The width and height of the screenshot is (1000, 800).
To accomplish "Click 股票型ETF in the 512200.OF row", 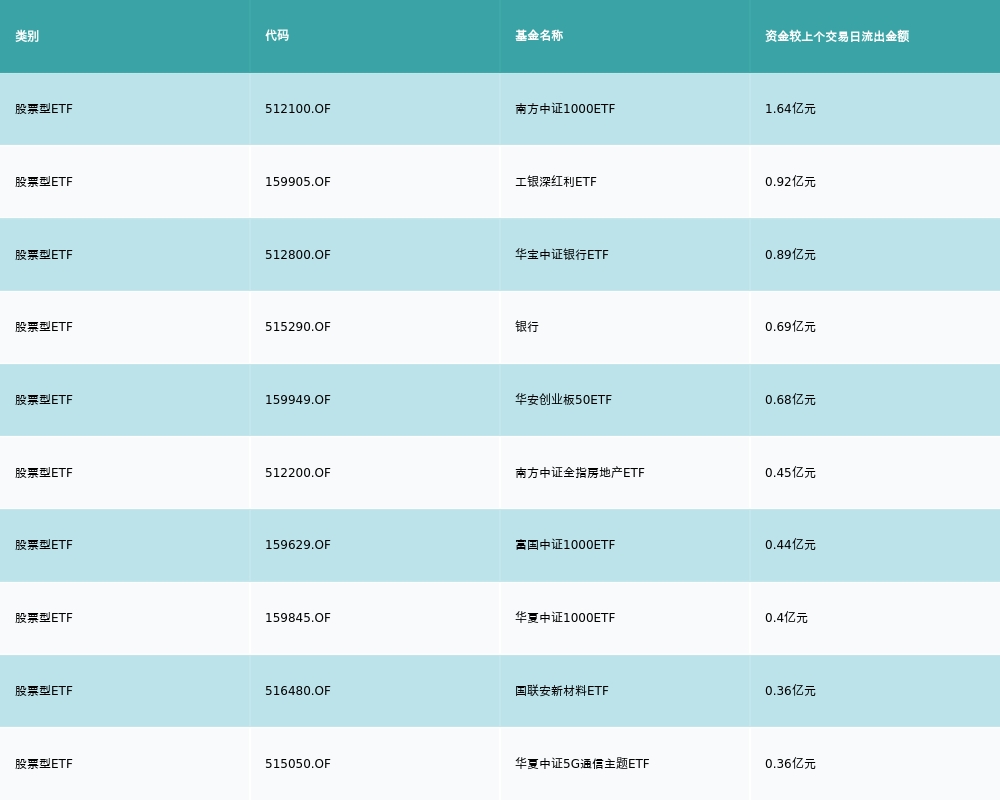I will 44,473.
